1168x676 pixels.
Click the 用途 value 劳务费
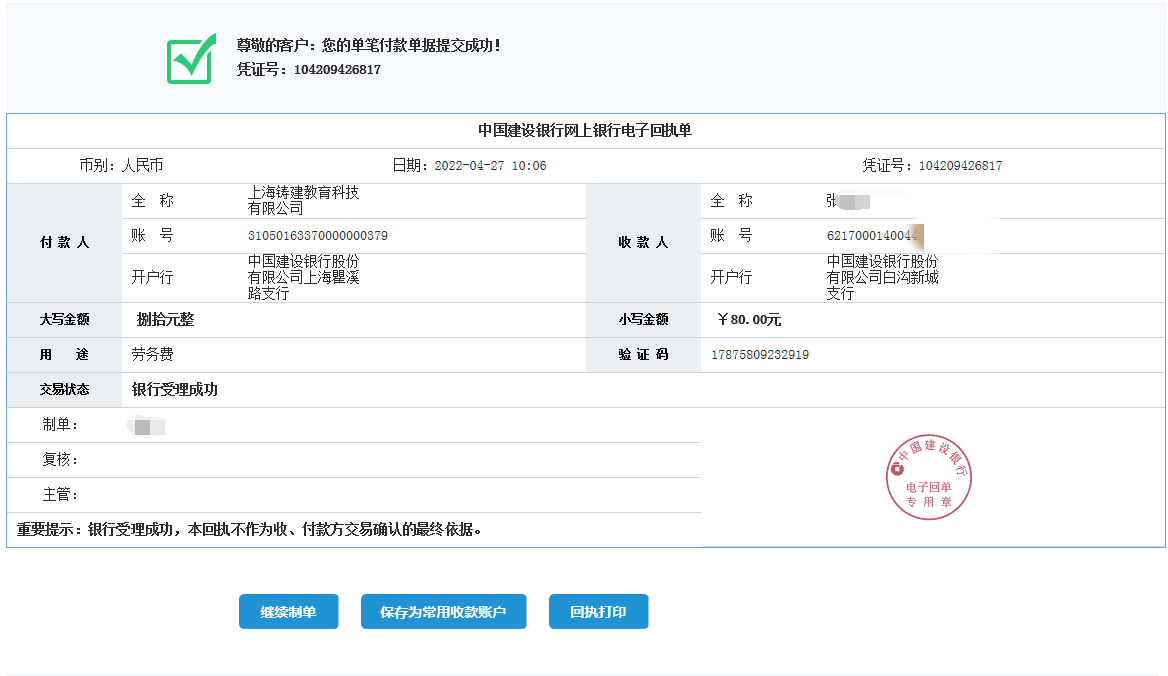point(153,354)
